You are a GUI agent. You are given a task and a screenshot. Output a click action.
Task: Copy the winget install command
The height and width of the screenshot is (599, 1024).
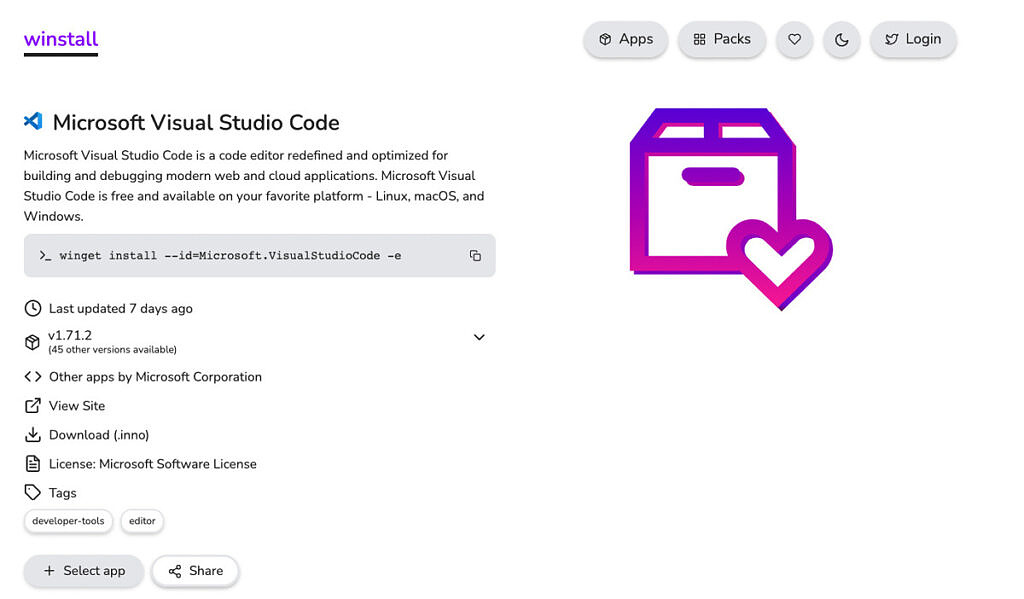(475, 255)
